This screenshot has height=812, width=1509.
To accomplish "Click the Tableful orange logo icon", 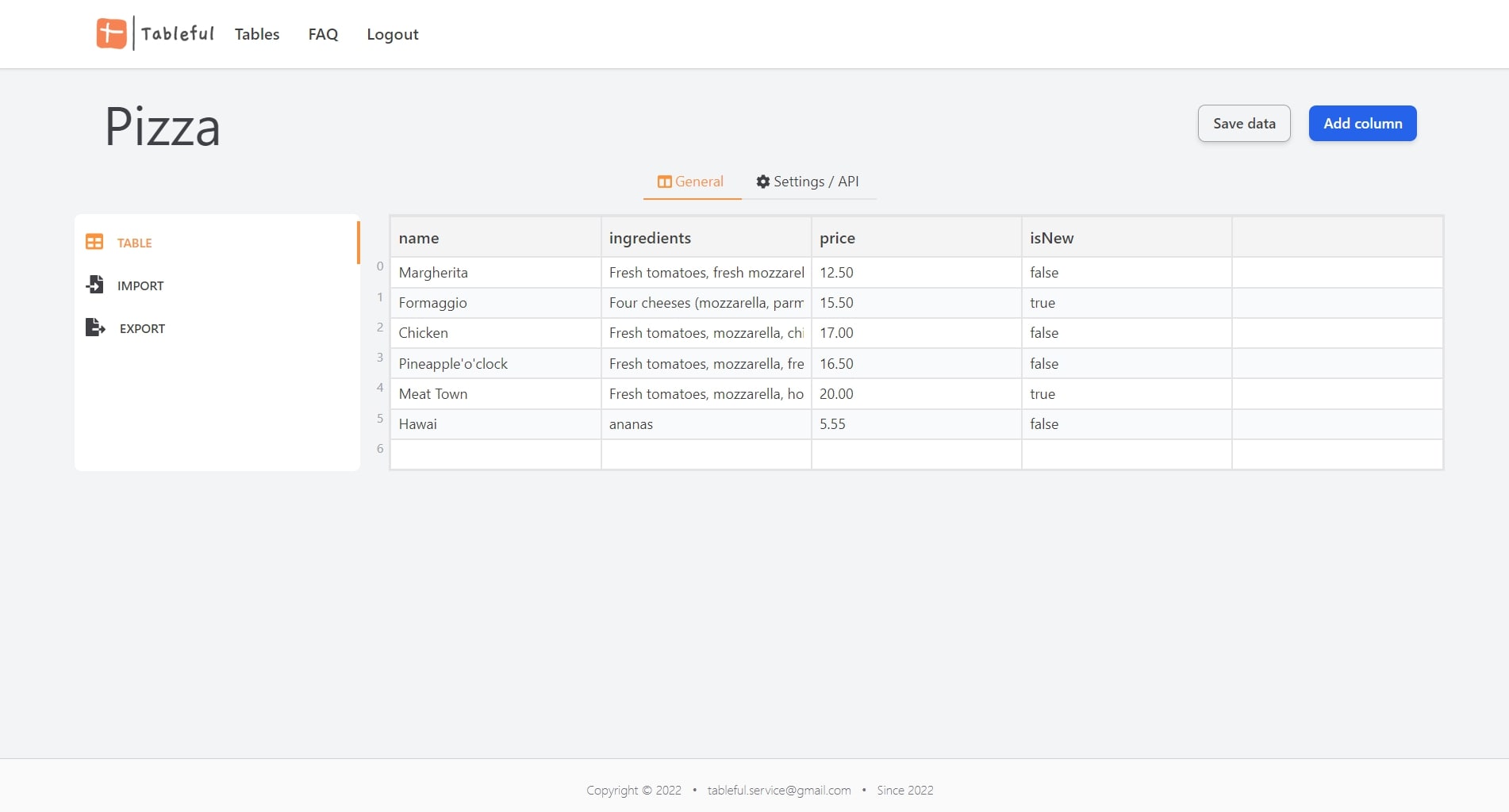I will coord(112,33).
